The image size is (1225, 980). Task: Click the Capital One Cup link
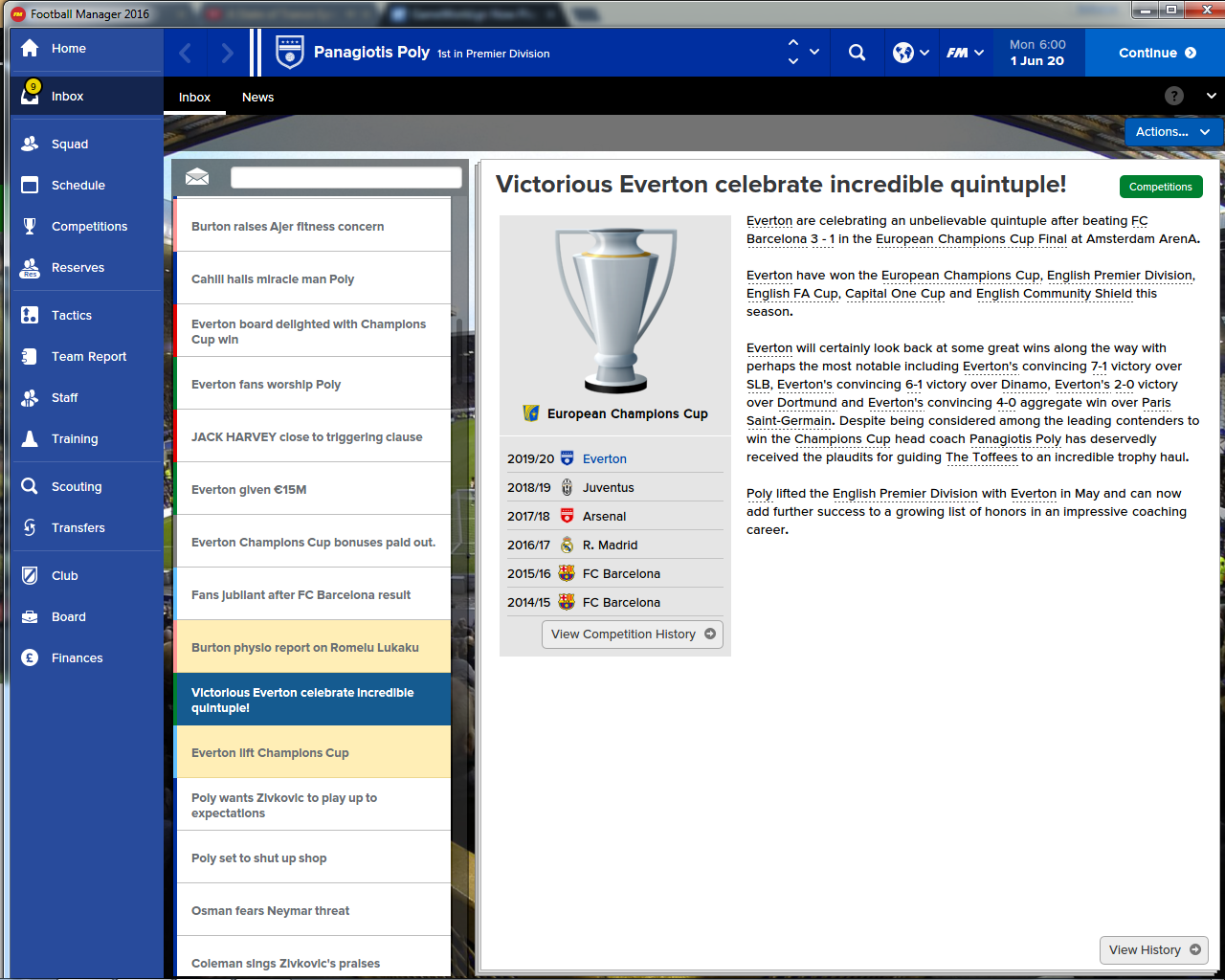[x=895, y=294]
